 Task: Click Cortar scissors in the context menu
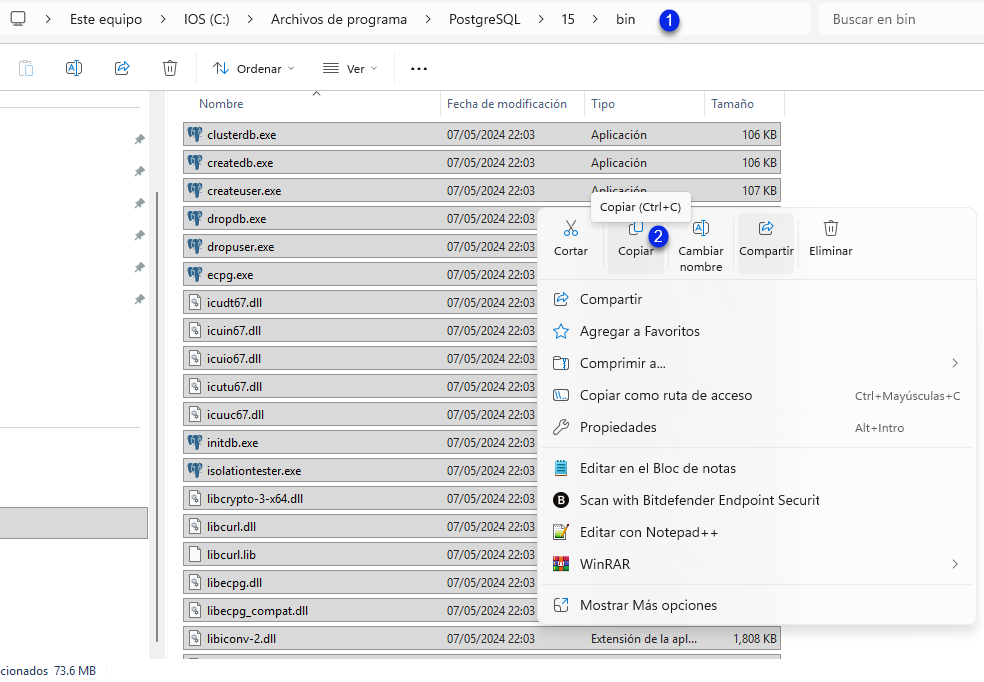570,238
